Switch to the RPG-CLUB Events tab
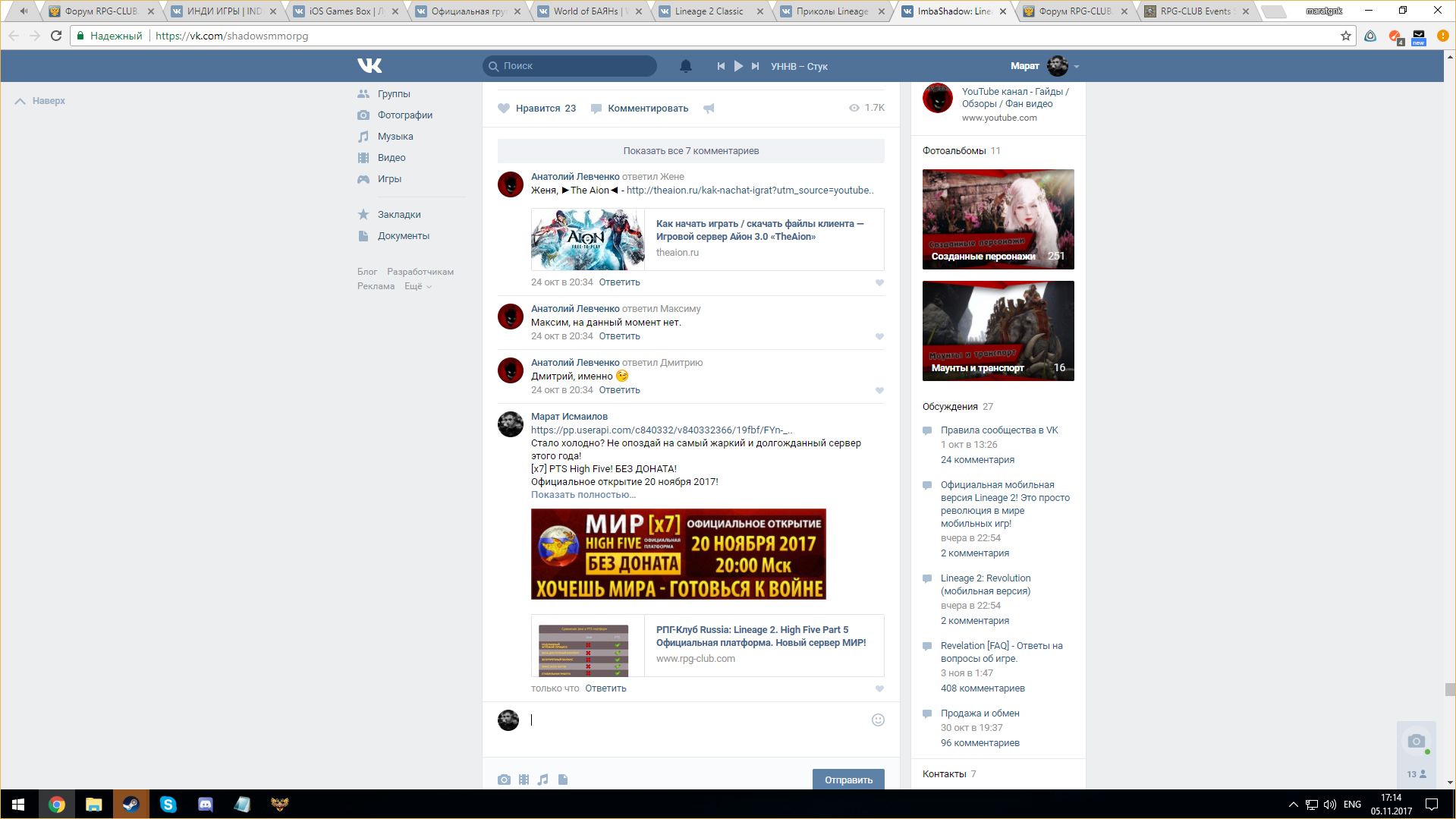This screenshot has height=819, width=1456. pos(1196,11)
